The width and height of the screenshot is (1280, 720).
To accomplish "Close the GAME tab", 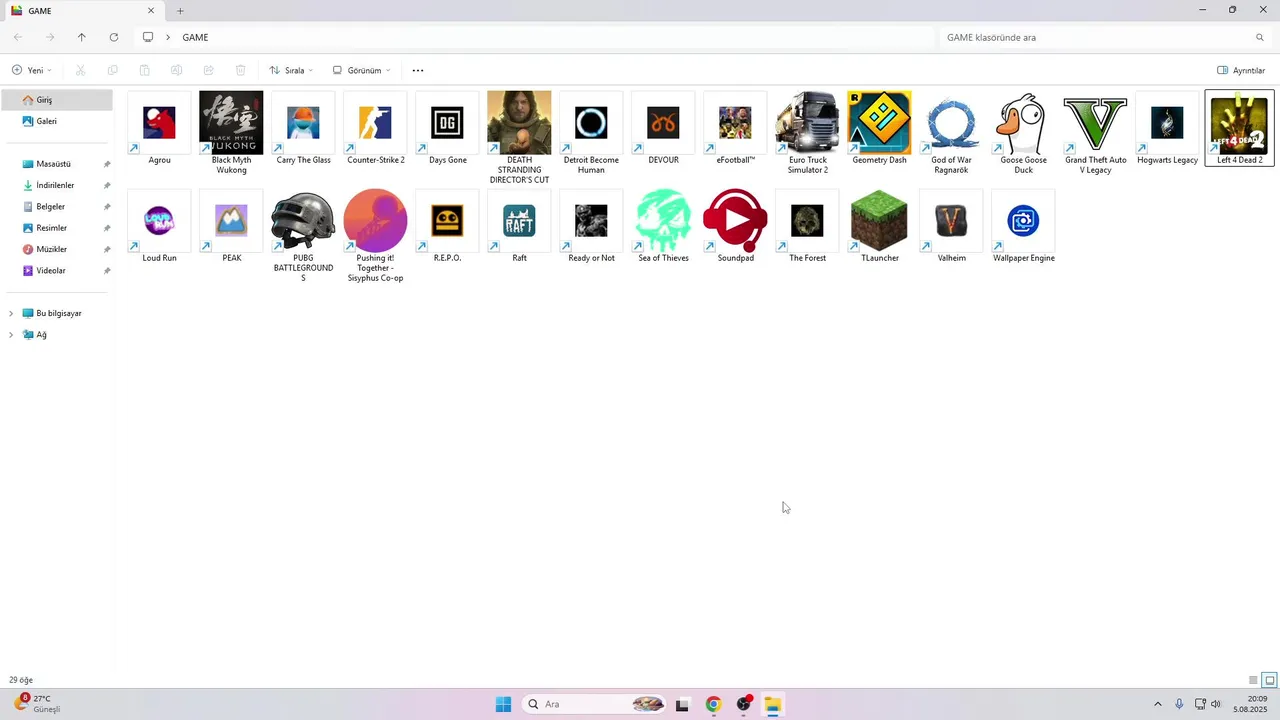I will 151,11.
